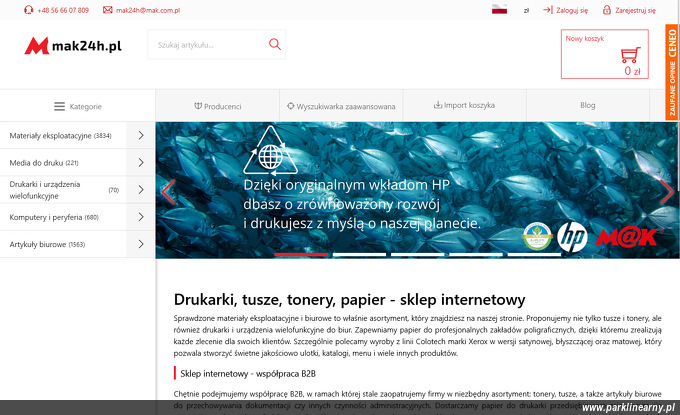Open the shopping cart icon

[x=630, y=55]
